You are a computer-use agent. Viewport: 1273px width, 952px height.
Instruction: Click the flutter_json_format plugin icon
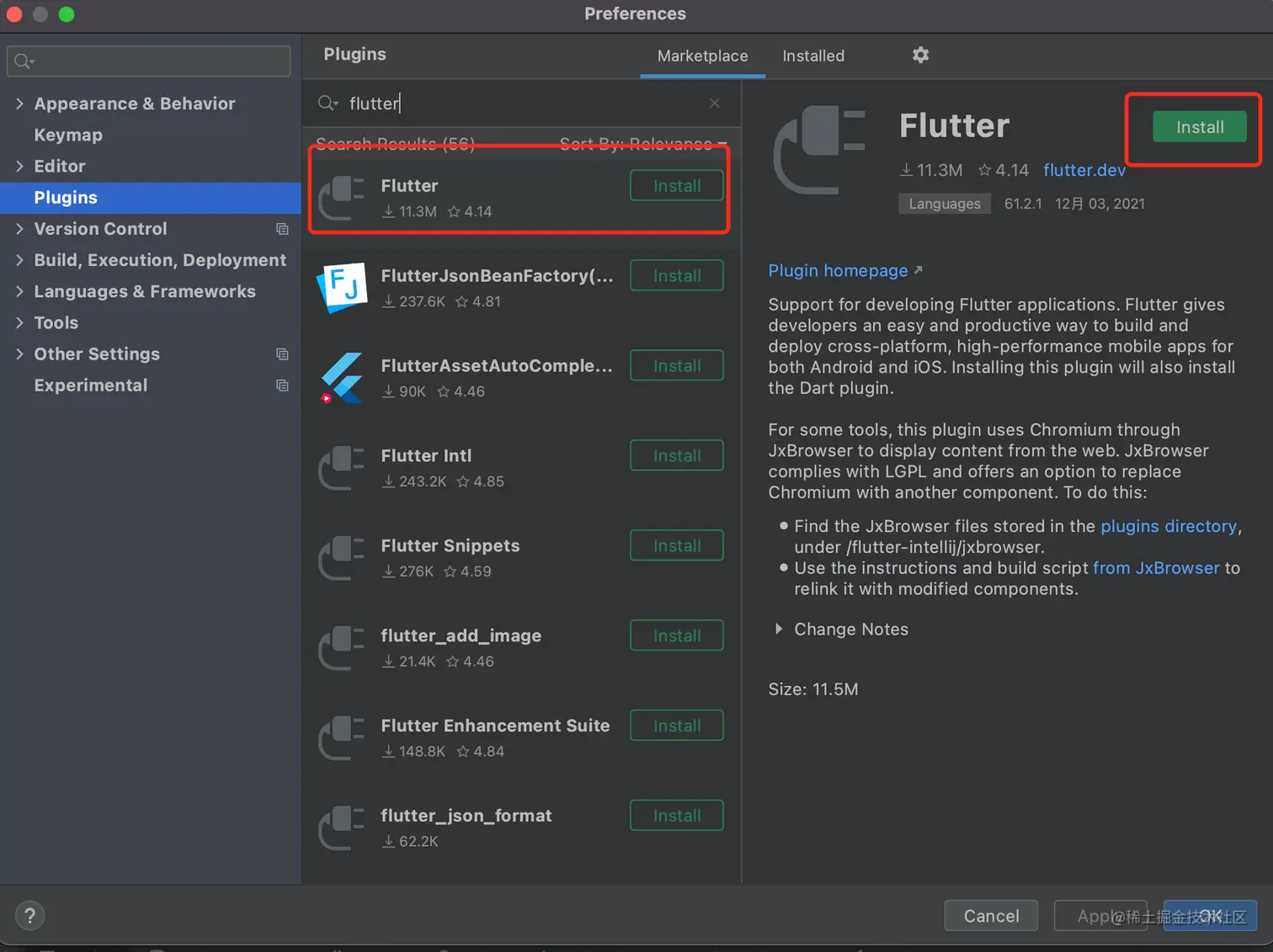pos(342,828)
